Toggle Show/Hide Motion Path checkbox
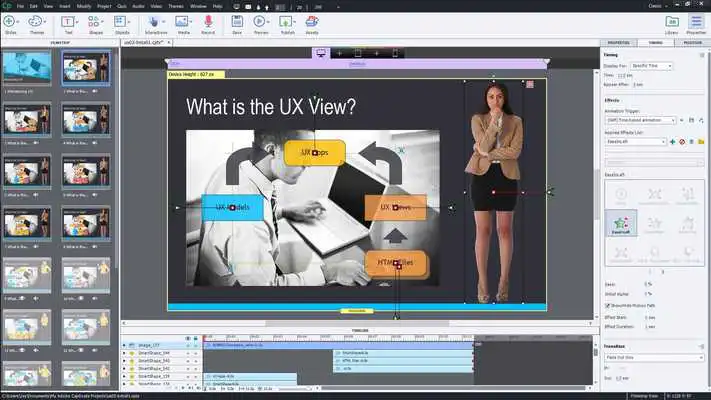Screen dimensions: 711x400 click(x=609, y=303)
